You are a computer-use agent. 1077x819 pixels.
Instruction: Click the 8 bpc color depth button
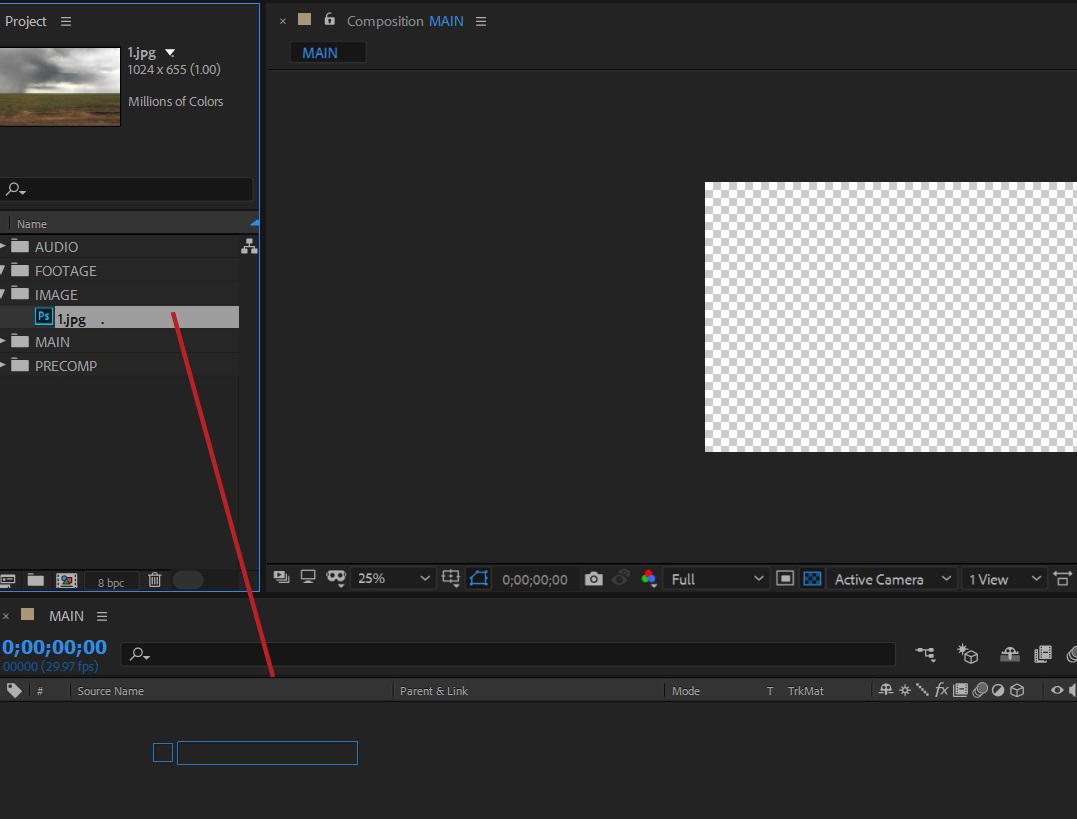111,582
